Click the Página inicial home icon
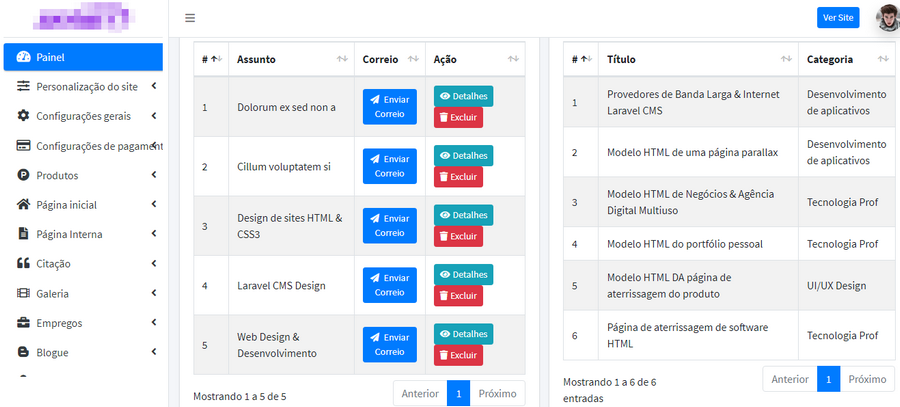Viewport: 900px width, 407px height. coord(23,204)
